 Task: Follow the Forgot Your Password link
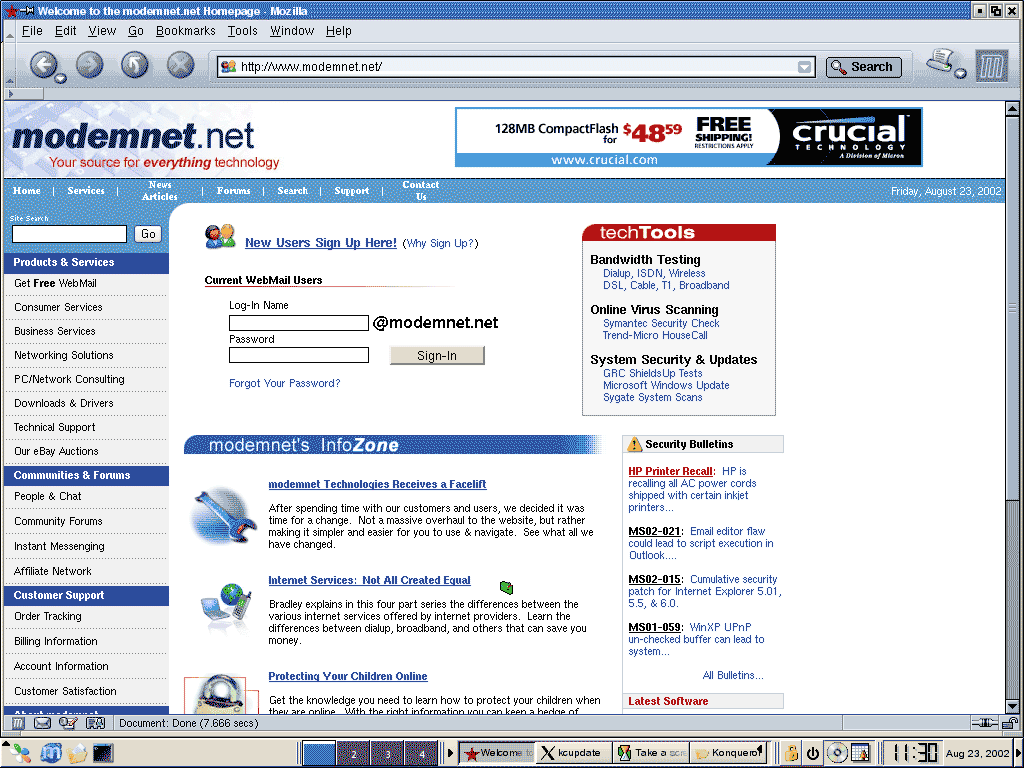pyautogui.click(x=284, y=383)
